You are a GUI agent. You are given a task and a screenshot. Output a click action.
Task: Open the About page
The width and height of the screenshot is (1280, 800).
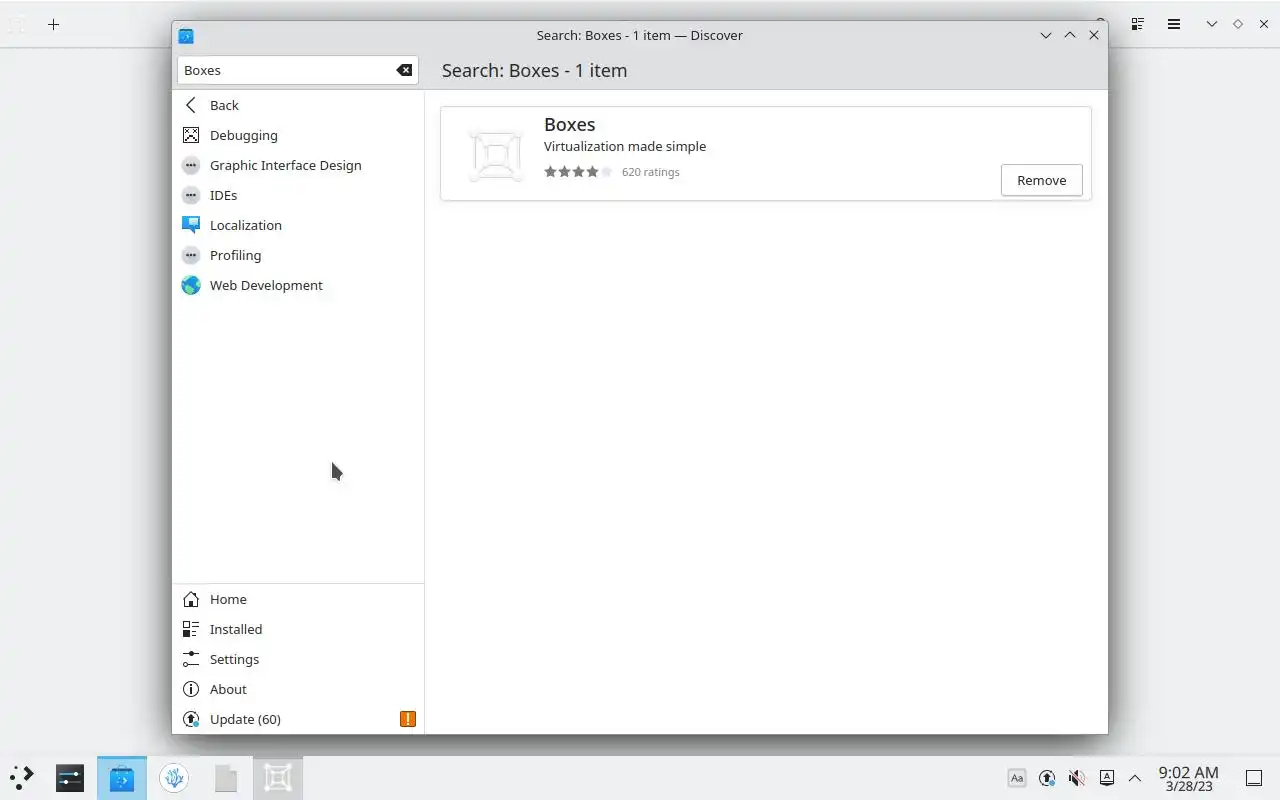(298, 689)
